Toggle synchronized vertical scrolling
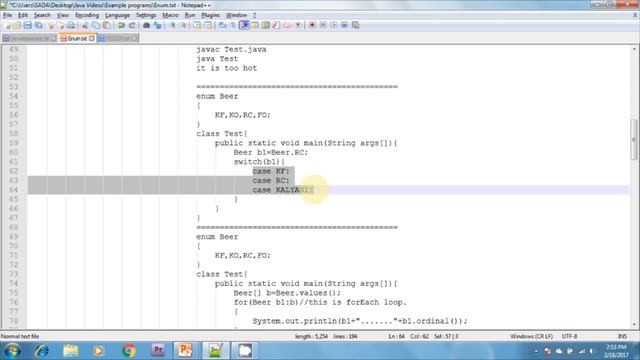The width and height of the screenshot is (640, 360). [x=197, y=25]
